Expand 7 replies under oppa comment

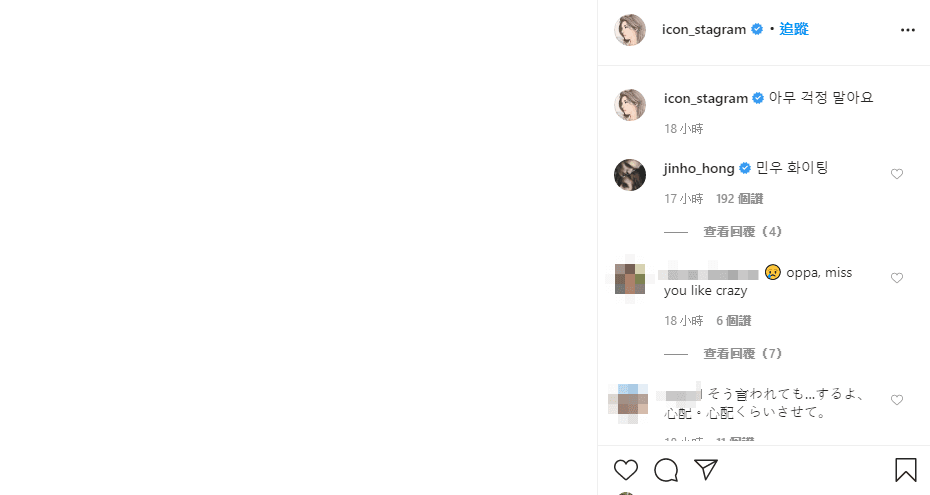743,354
